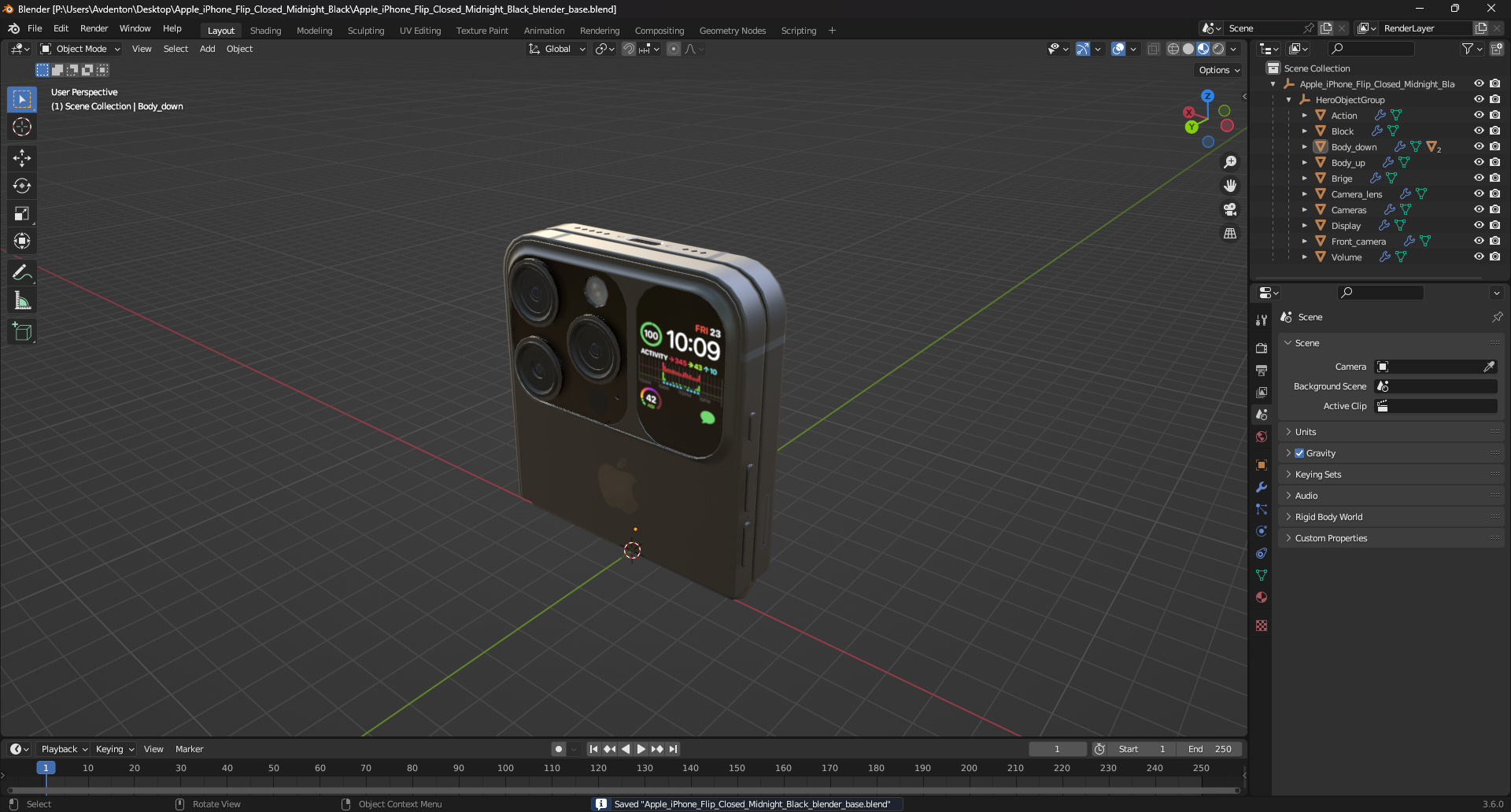Click the pan view hand icon
Image resolution: width=1511 pixels, height=812 pixels.
pyautogui.click(x=1230, y=186)
